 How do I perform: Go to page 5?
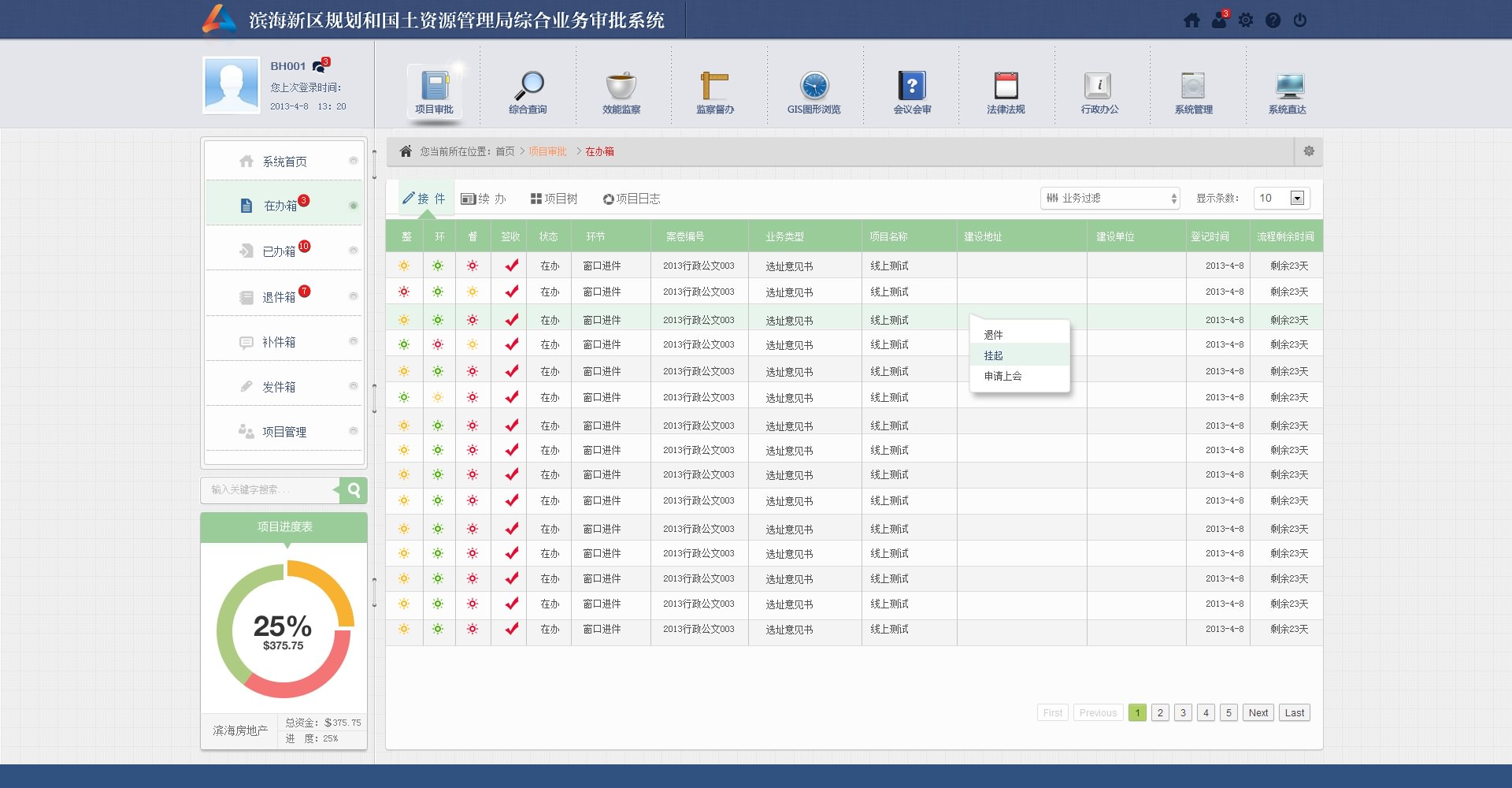(x=1228, y=713)
